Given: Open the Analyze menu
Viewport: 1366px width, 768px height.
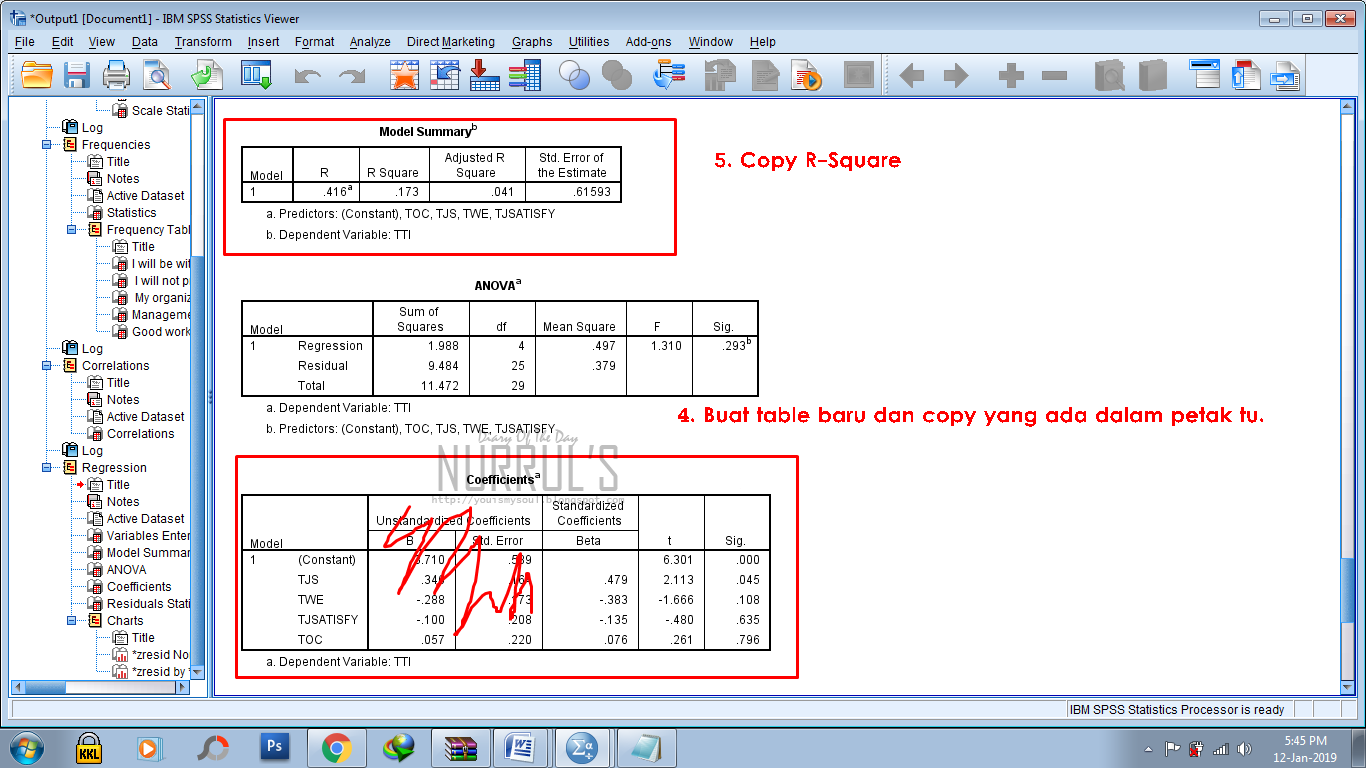Looking at the screenshot, I should (x=369, y=41).
